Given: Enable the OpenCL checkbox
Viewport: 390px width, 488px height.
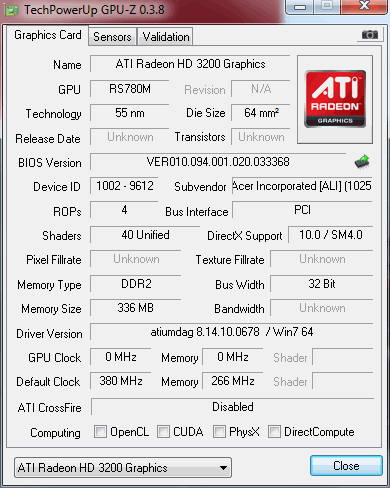Looking at the screenshot, I should pos(100,431).
